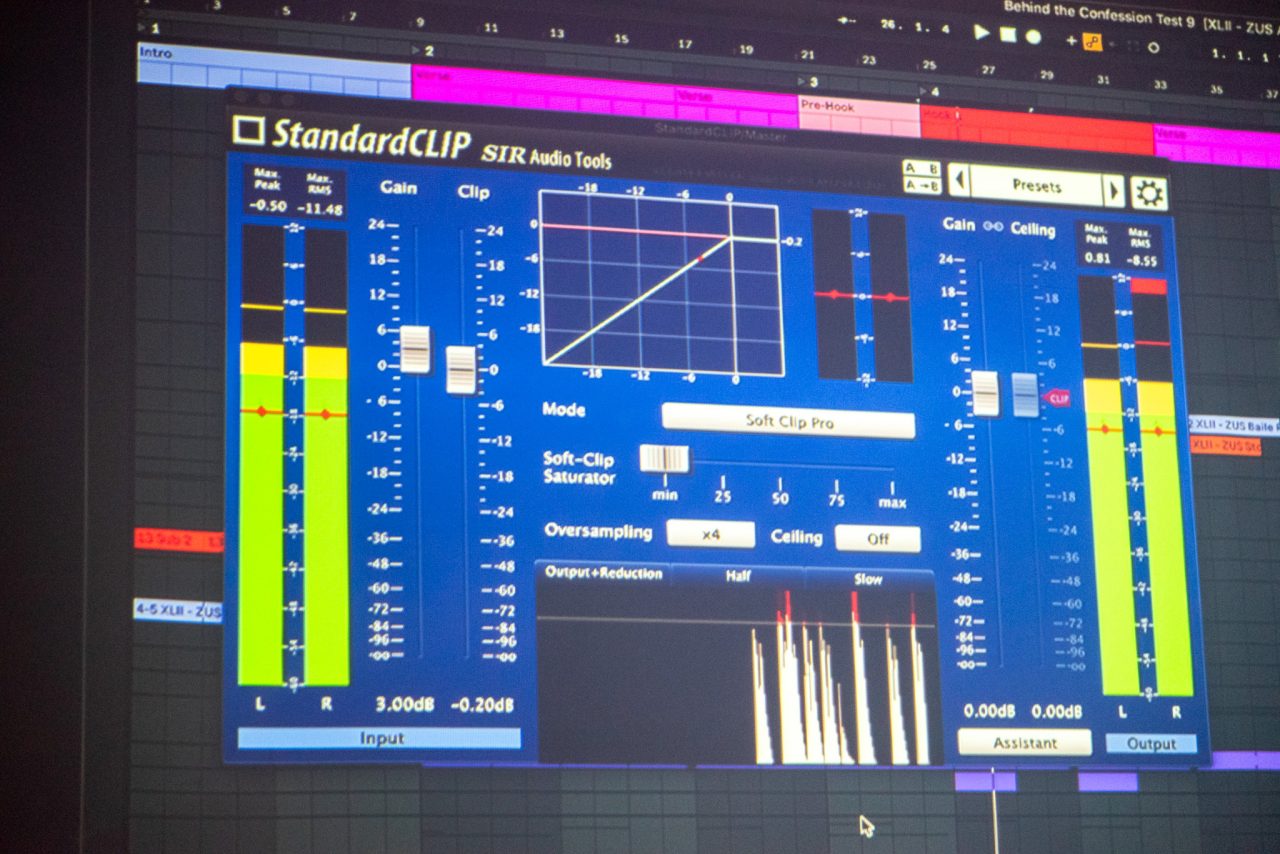Open the Oversampling x4 dropdown
This screenshot has width=1280, height=854.
coord(710,534)
